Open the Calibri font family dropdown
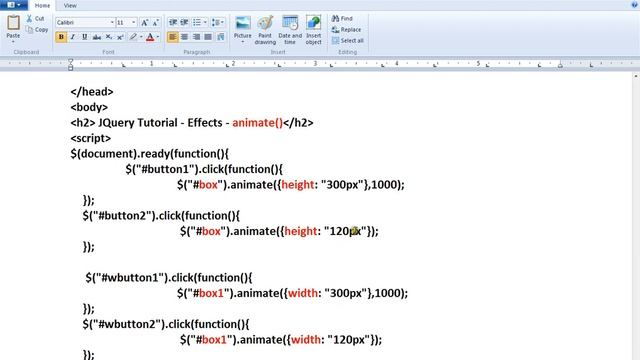Image resolution: width=640 pixels, height=360 pixels. pyautogui.click(x=112, y=22)
